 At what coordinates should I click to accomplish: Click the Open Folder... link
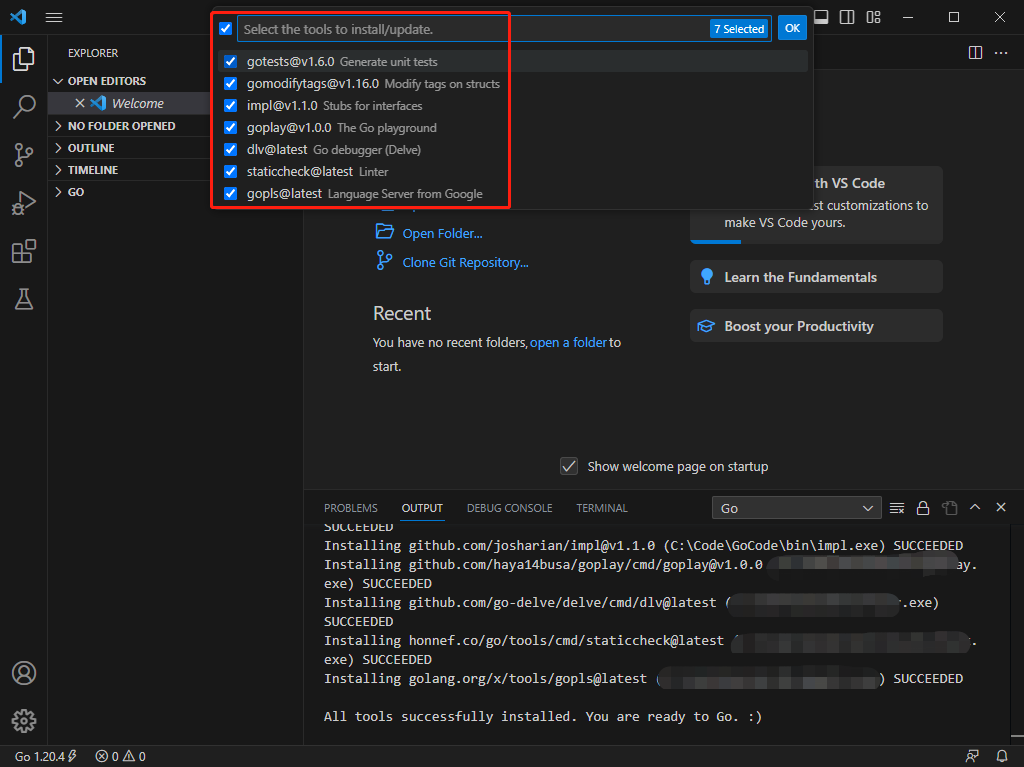(442, 233)
